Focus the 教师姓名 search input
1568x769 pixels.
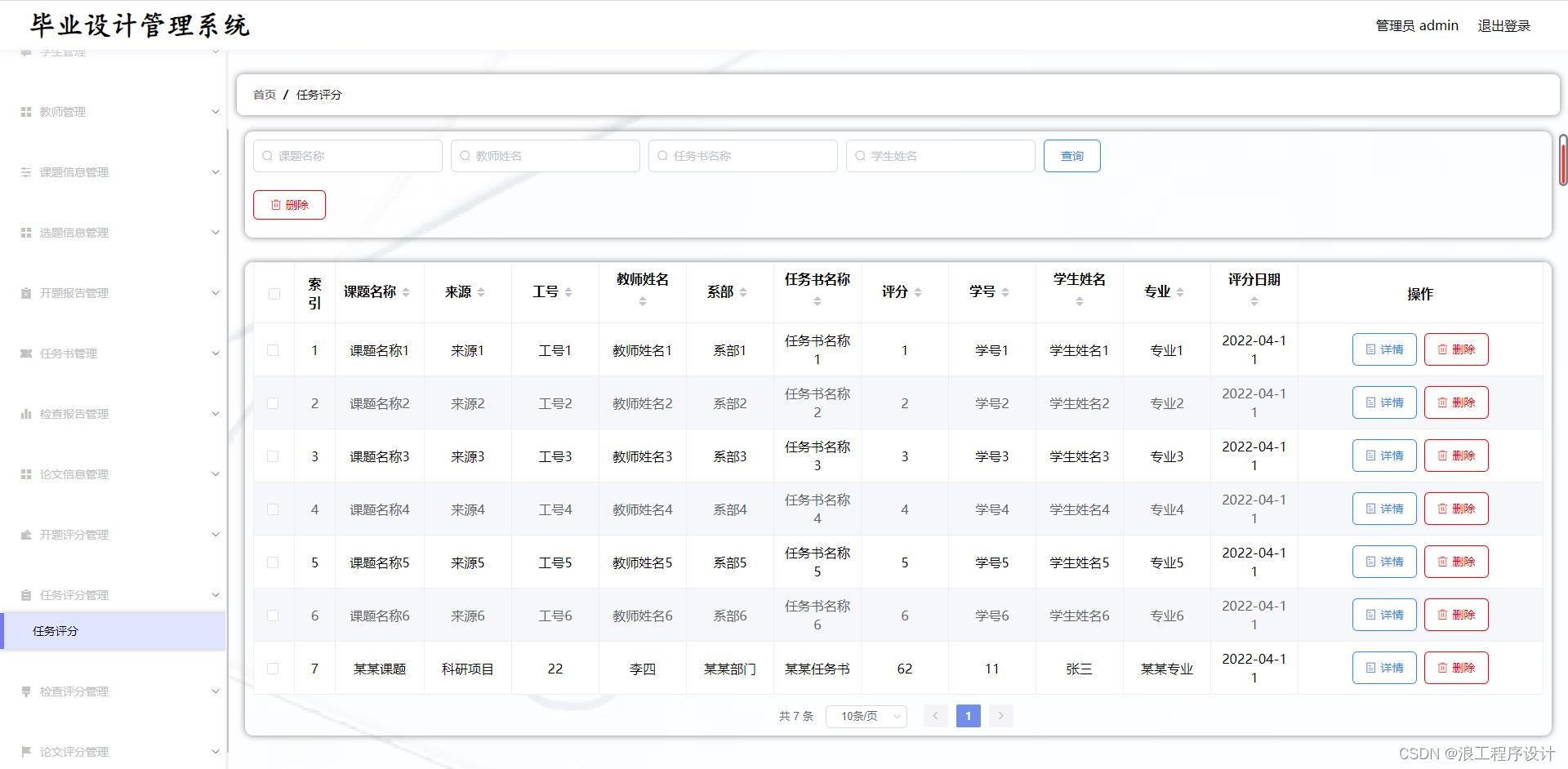(x=546, y=156)
